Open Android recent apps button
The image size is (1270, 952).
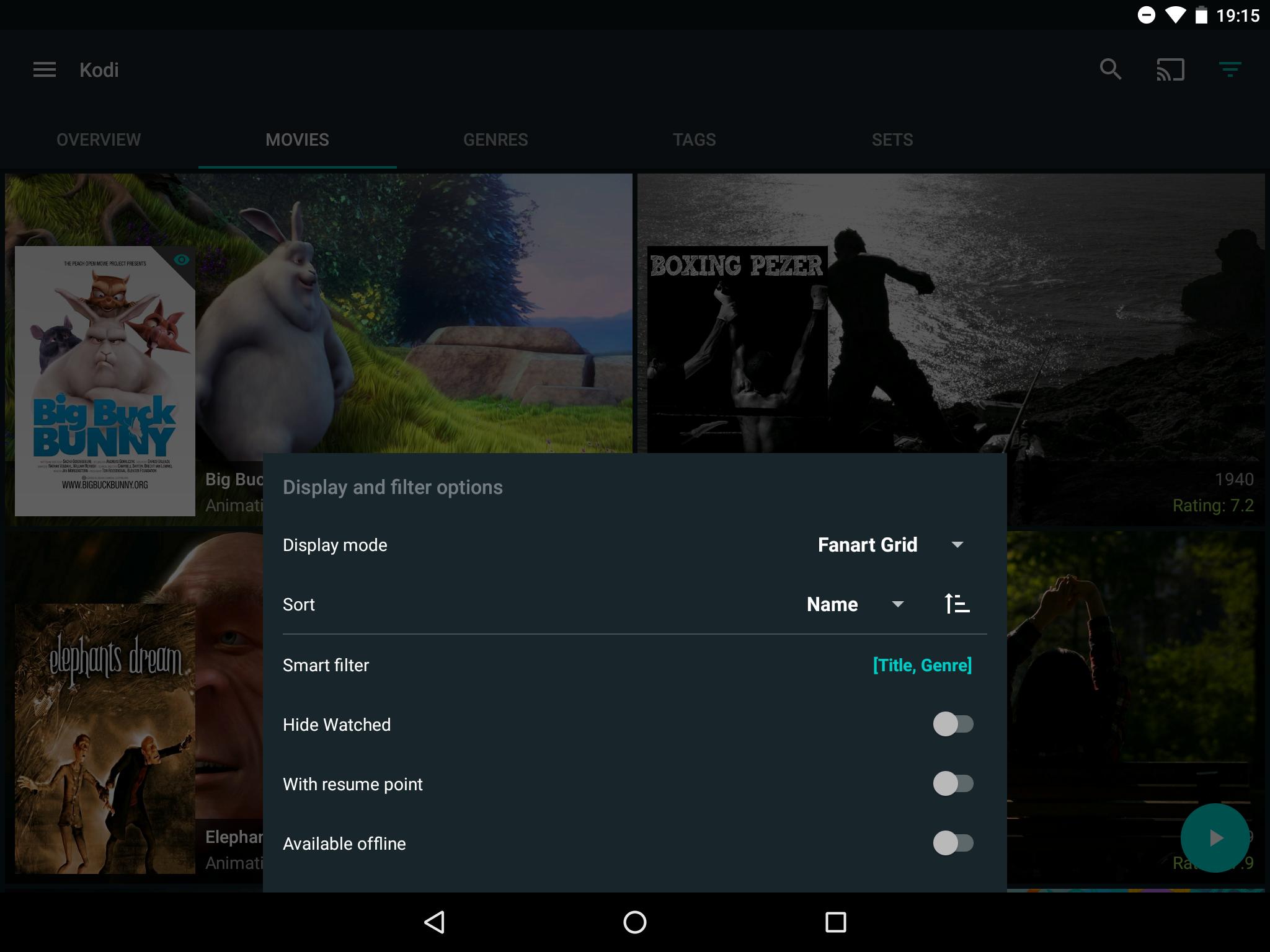[x=835, y=922]
